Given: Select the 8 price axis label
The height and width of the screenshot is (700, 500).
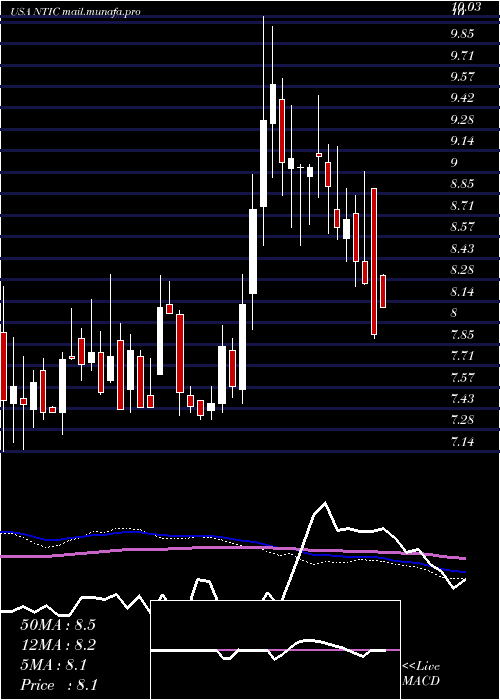Looking at the screenshot, I should pyautogui.click(x=454, y=313).
